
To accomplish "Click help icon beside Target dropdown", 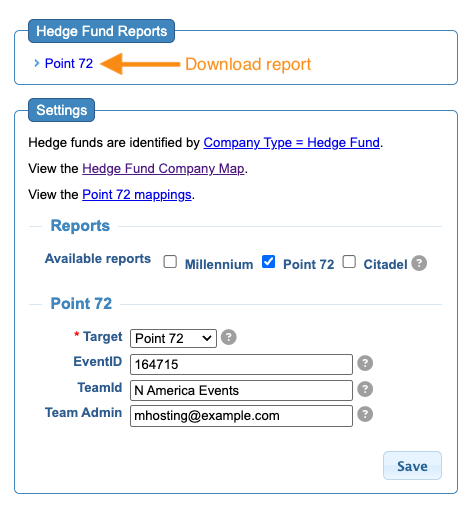I will coord(229,337).
